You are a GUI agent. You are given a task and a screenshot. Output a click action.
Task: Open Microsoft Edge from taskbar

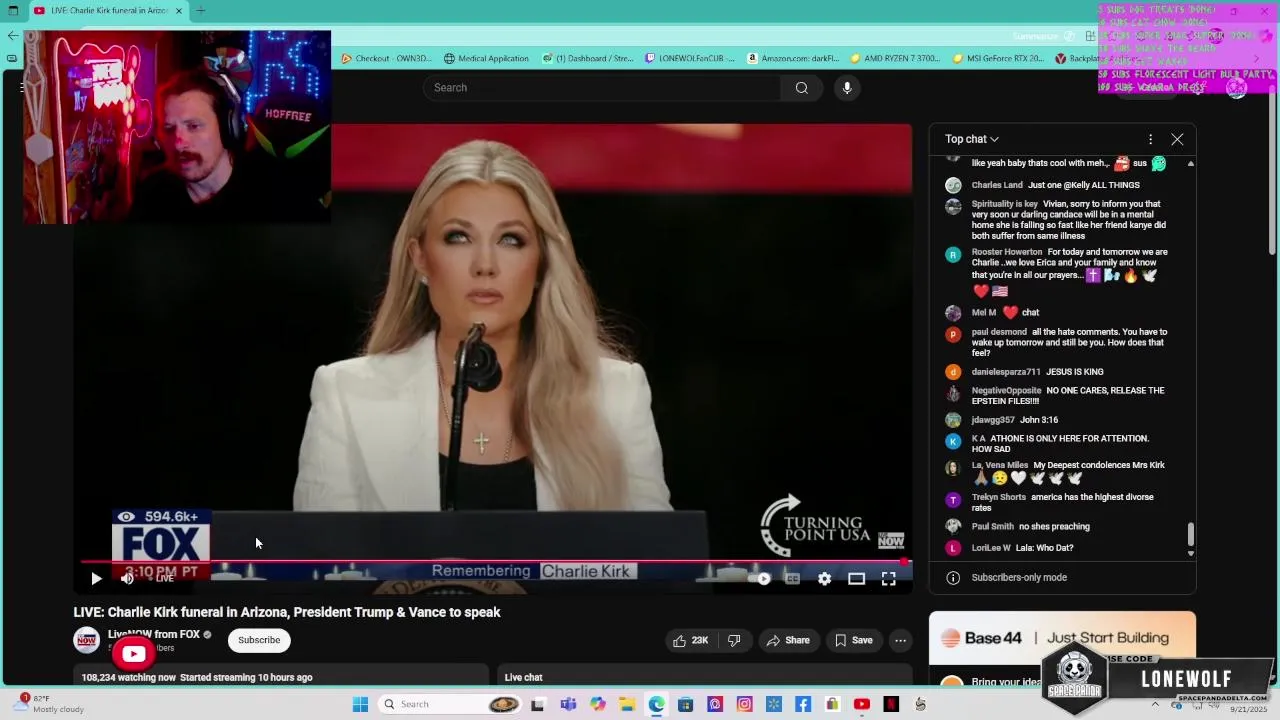pyautogui.click(x=656, y=704)
